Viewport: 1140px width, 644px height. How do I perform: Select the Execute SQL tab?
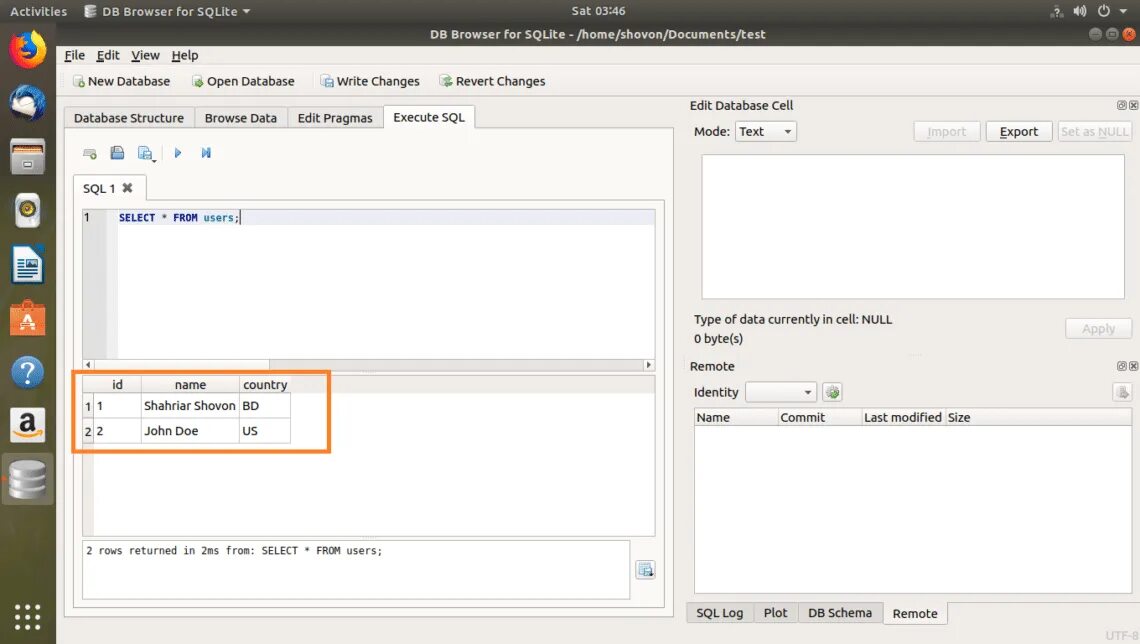(429, 117)
